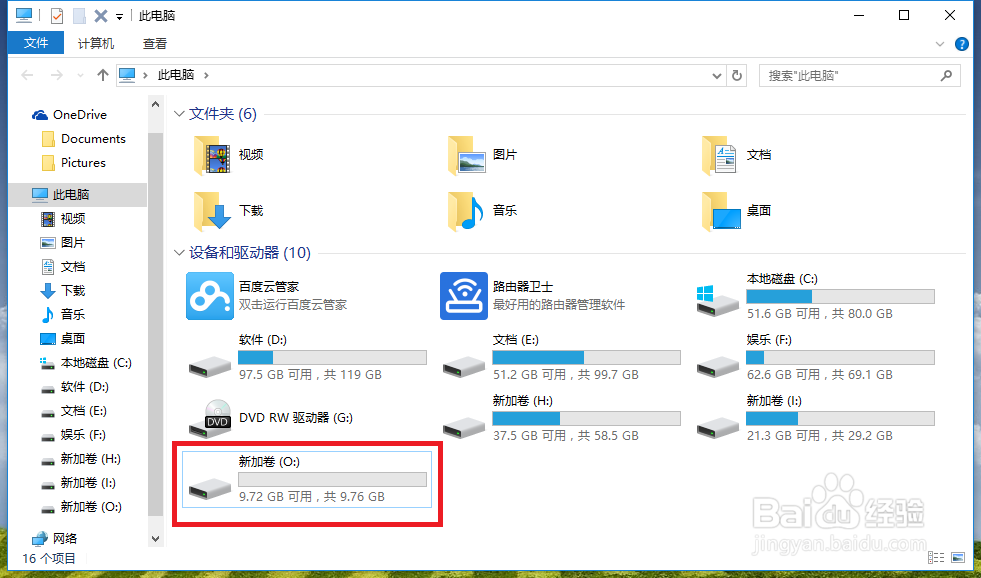Image resolution: width=981 pixels, height=578 pixels.
Task: Select 文档 (E:) in the navigation pane
Action: [x=74, y=411]
